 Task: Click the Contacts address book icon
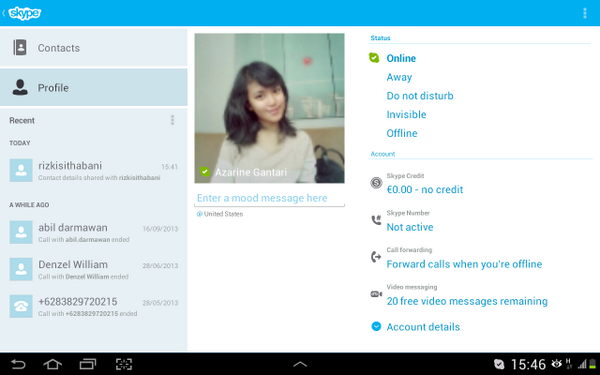coord(20,48)
